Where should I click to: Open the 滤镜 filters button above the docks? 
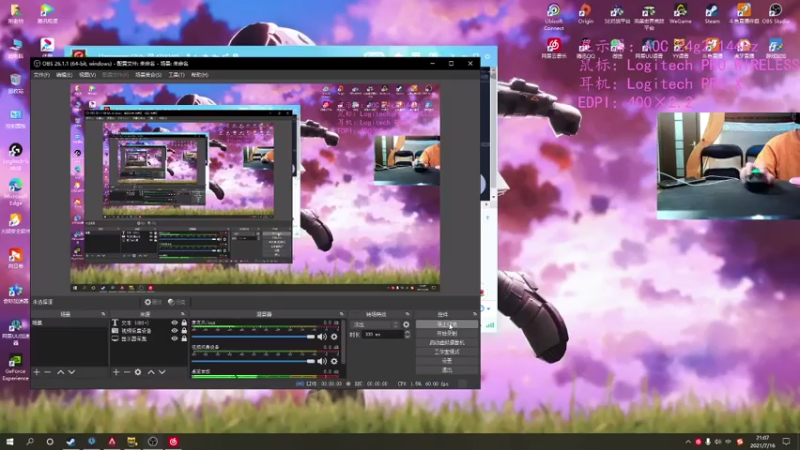(x=177, y=302)
